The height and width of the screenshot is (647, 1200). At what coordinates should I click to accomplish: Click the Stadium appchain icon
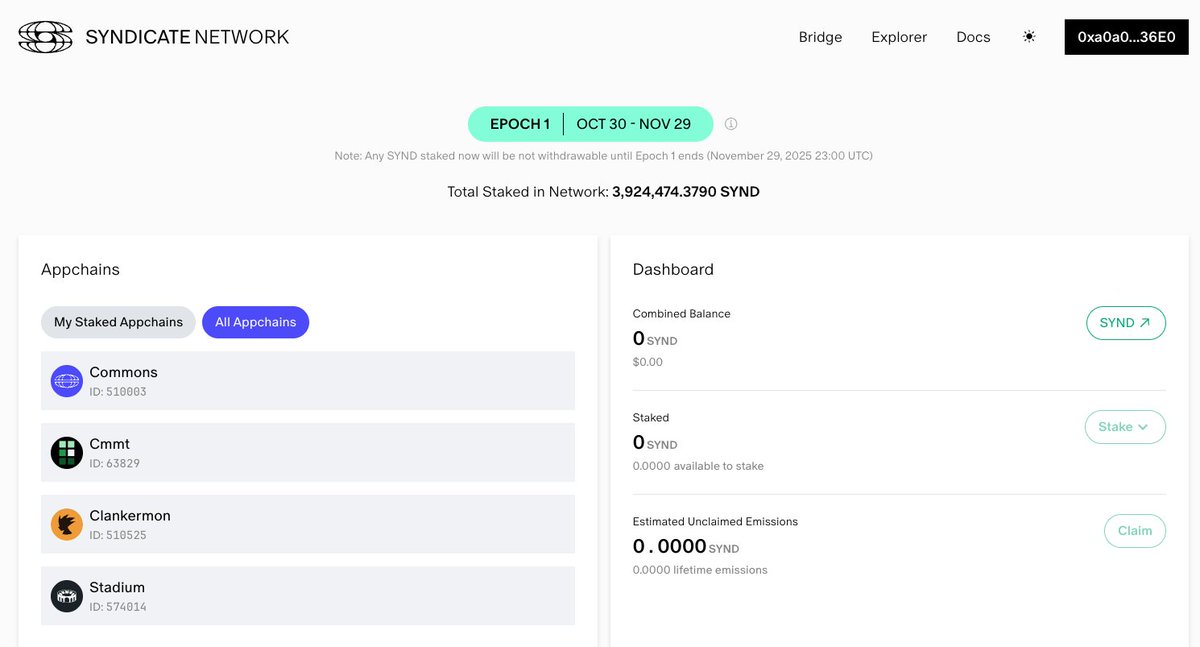coord(67,597)
